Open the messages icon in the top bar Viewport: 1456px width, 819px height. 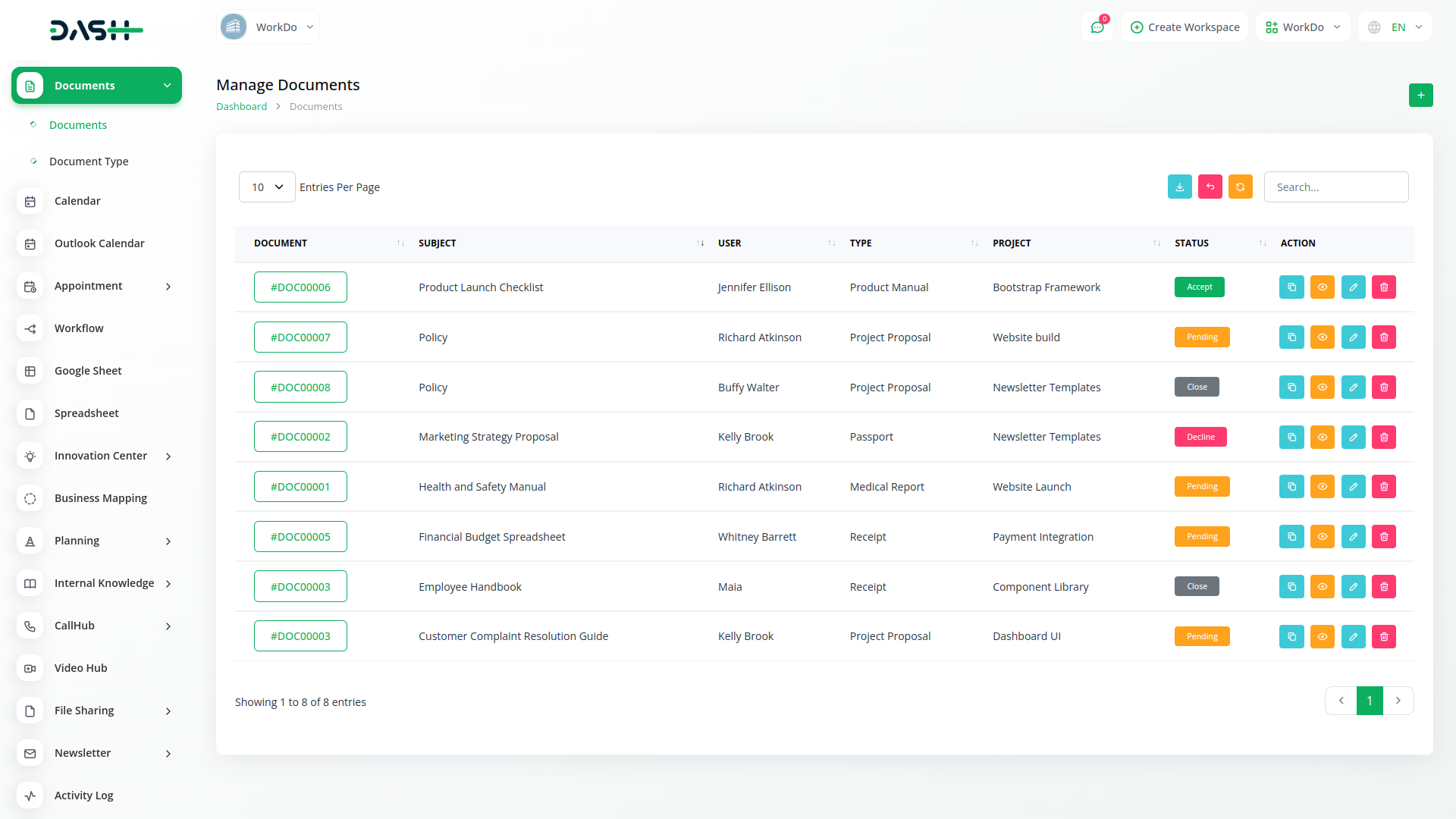(1097, 27)
